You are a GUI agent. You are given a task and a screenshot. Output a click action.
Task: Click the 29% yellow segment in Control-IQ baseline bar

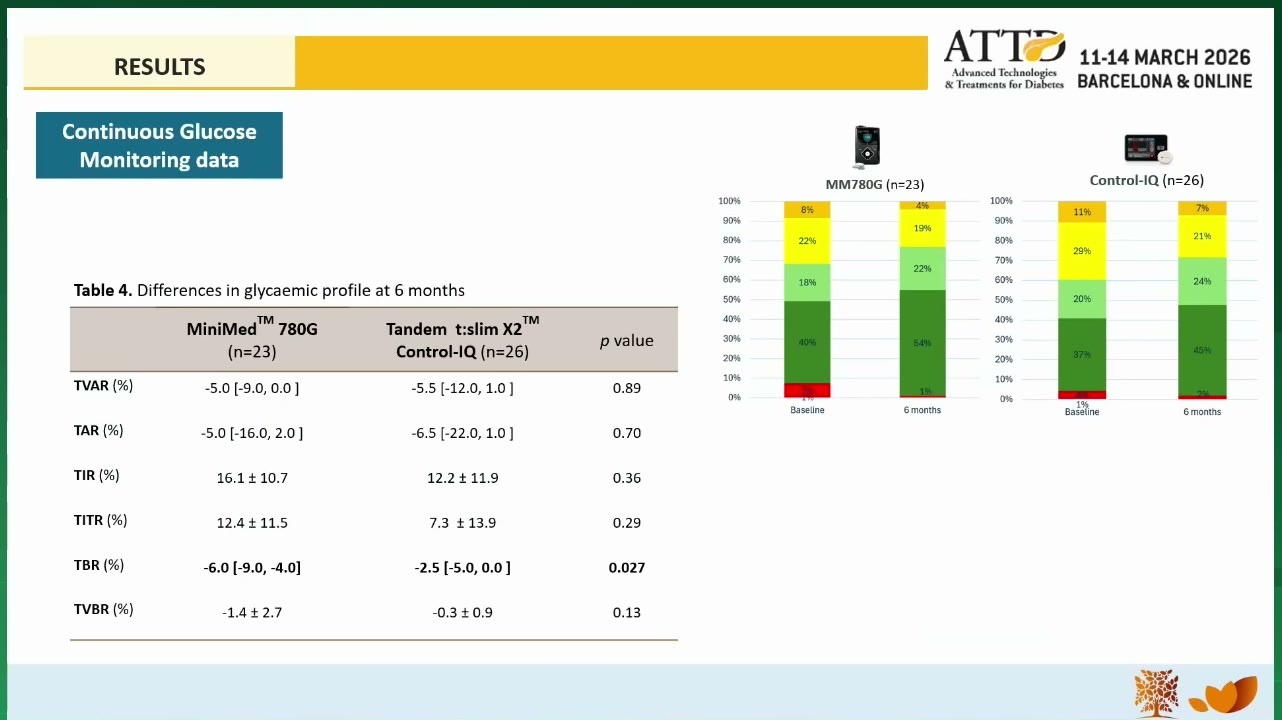click(1082, 251)
